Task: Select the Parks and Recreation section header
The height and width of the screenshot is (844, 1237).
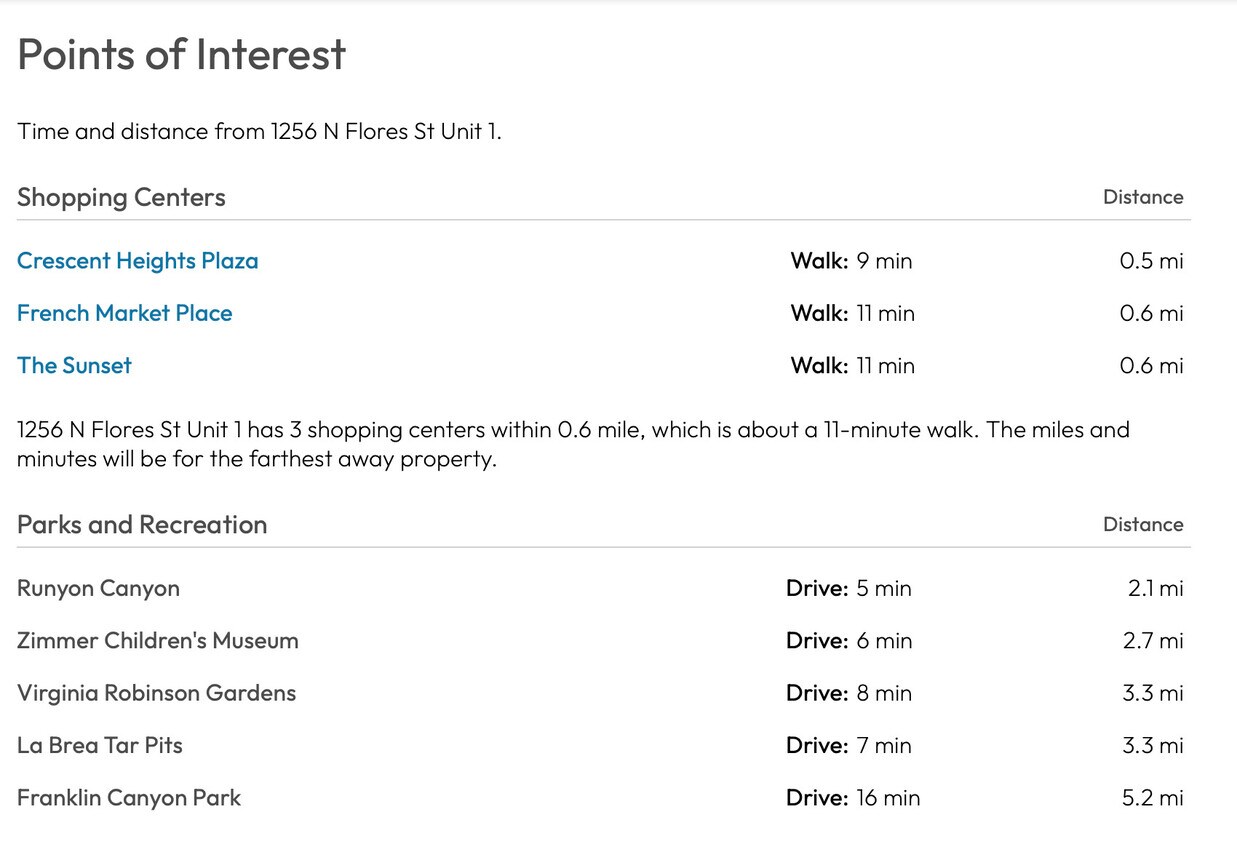Action: [x=142, y=525]
